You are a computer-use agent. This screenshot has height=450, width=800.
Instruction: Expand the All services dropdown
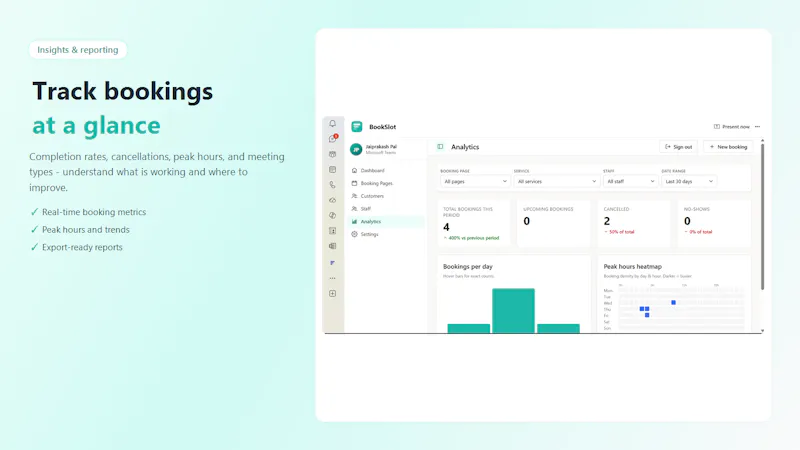(557, 181)
